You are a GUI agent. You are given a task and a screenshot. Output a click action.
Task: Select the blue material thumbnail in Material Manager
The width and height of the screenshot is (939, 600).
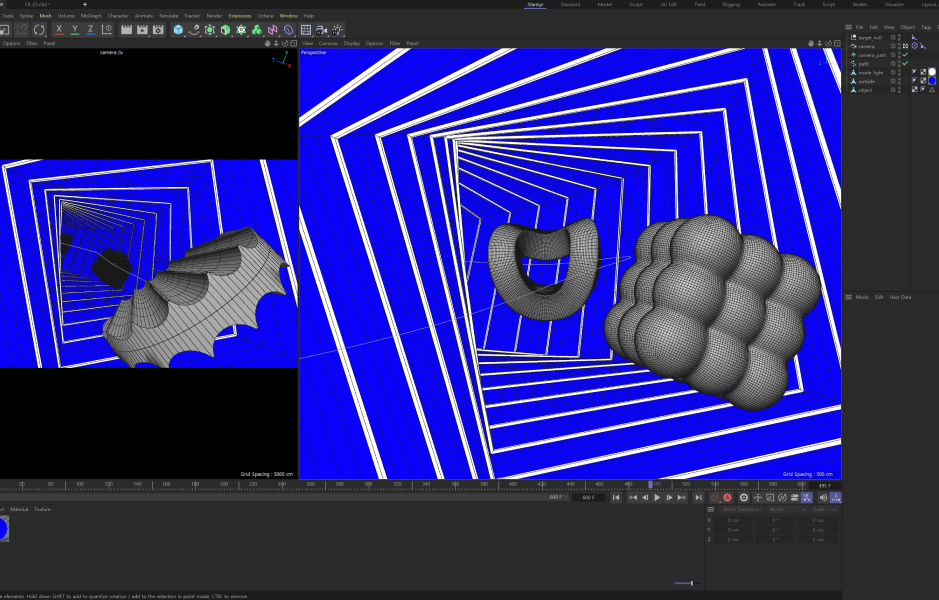[4, 529]
